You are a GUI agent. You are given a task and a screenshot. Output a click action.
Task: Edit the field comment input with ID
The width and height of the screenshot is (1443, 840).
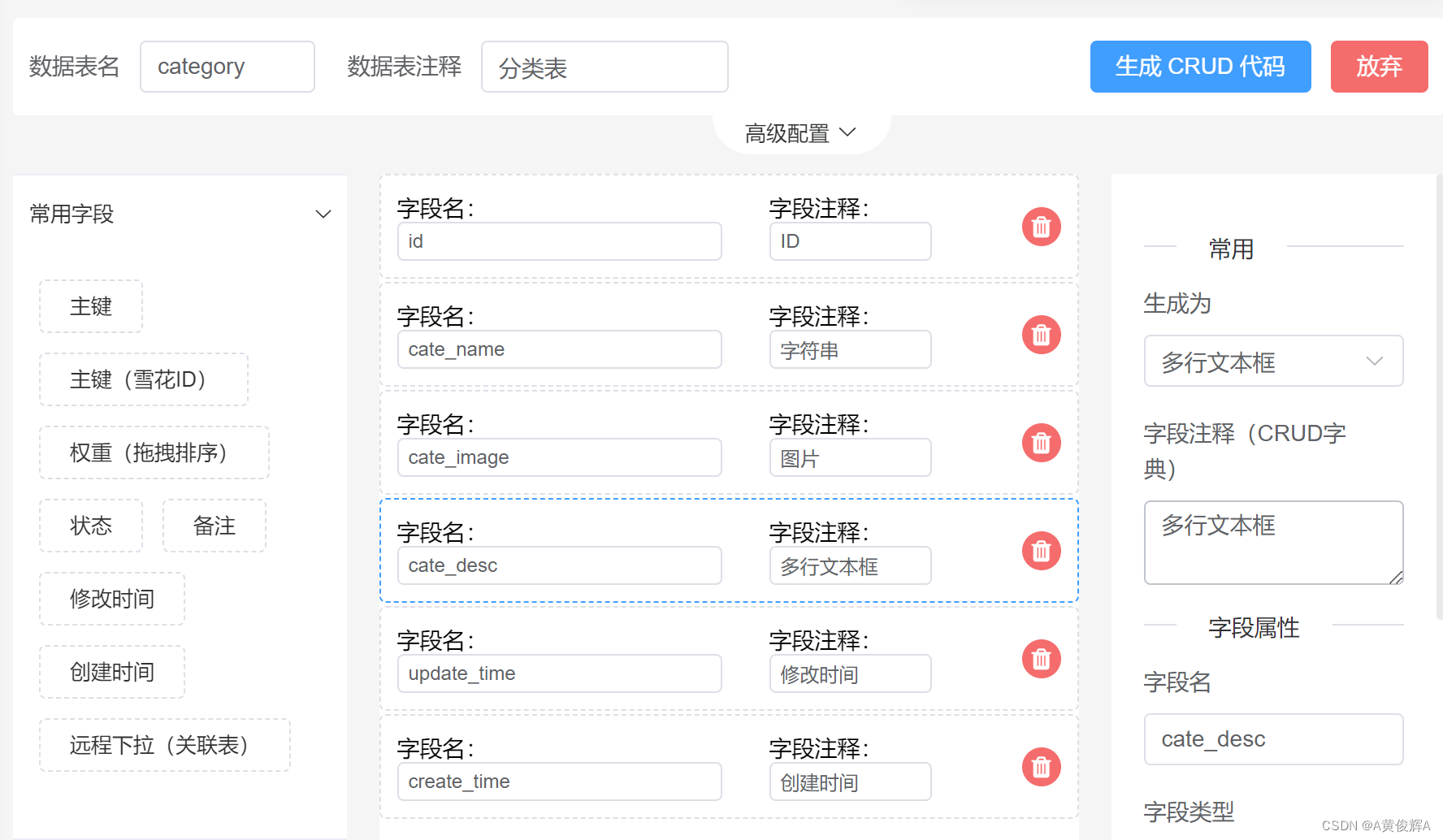tap(851, 241)
